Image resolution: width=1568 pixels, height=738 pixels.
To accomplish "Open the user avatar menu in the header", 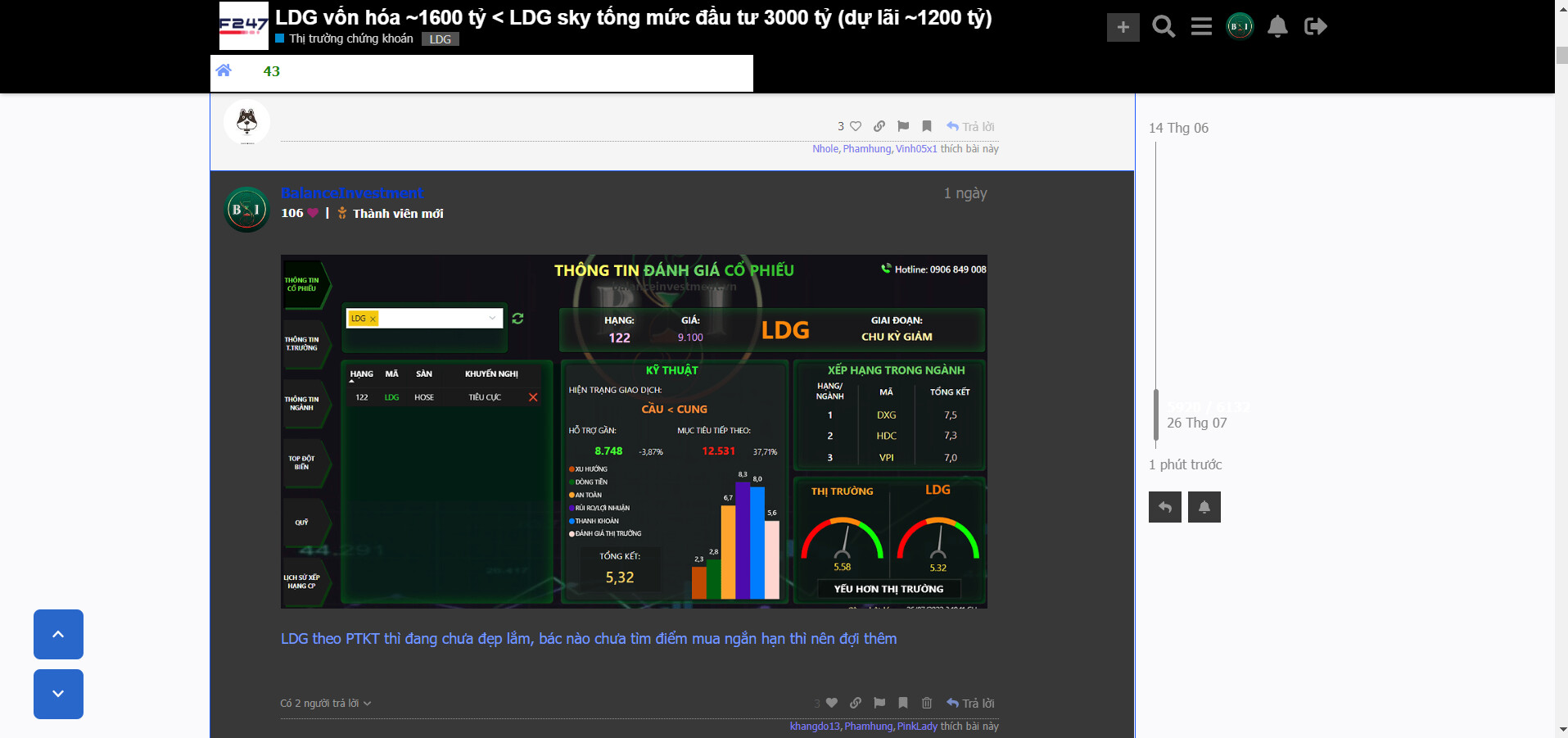I will tap(1240, 26).
